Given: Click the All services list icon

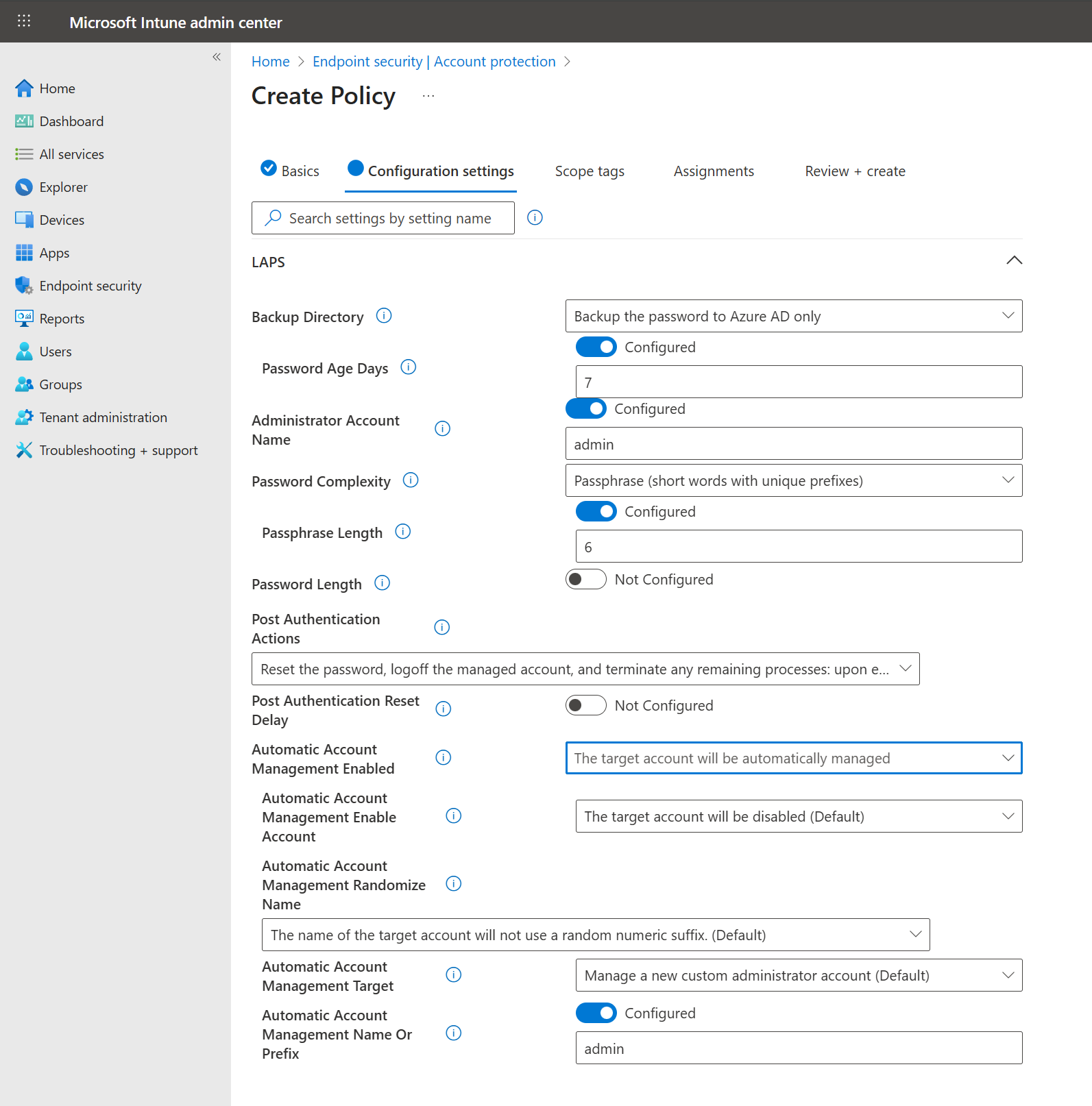Looking at the screenshot, I should click(x=24, y=154).
